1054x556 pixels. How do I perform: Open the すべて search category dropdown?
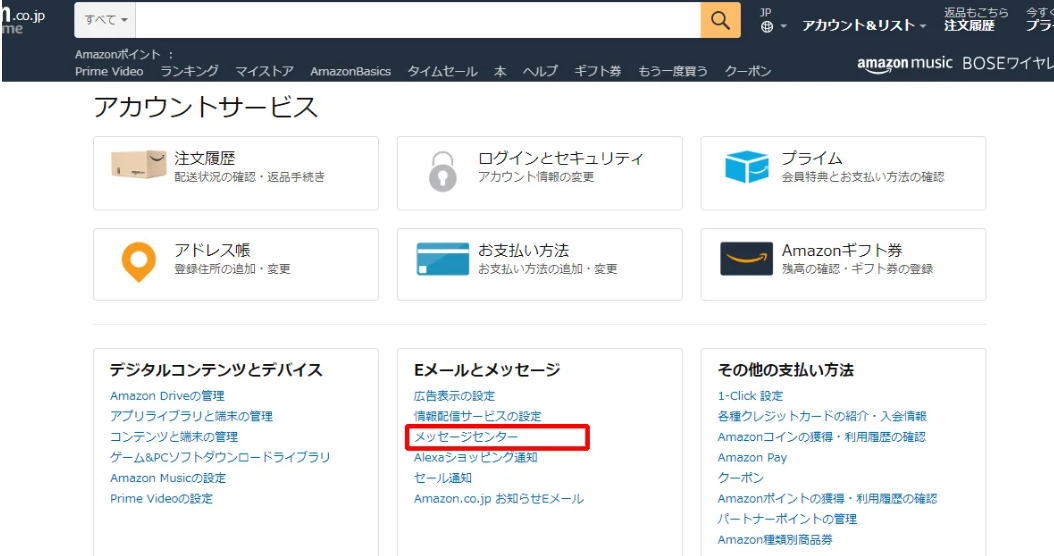click(x=105, y=20)
